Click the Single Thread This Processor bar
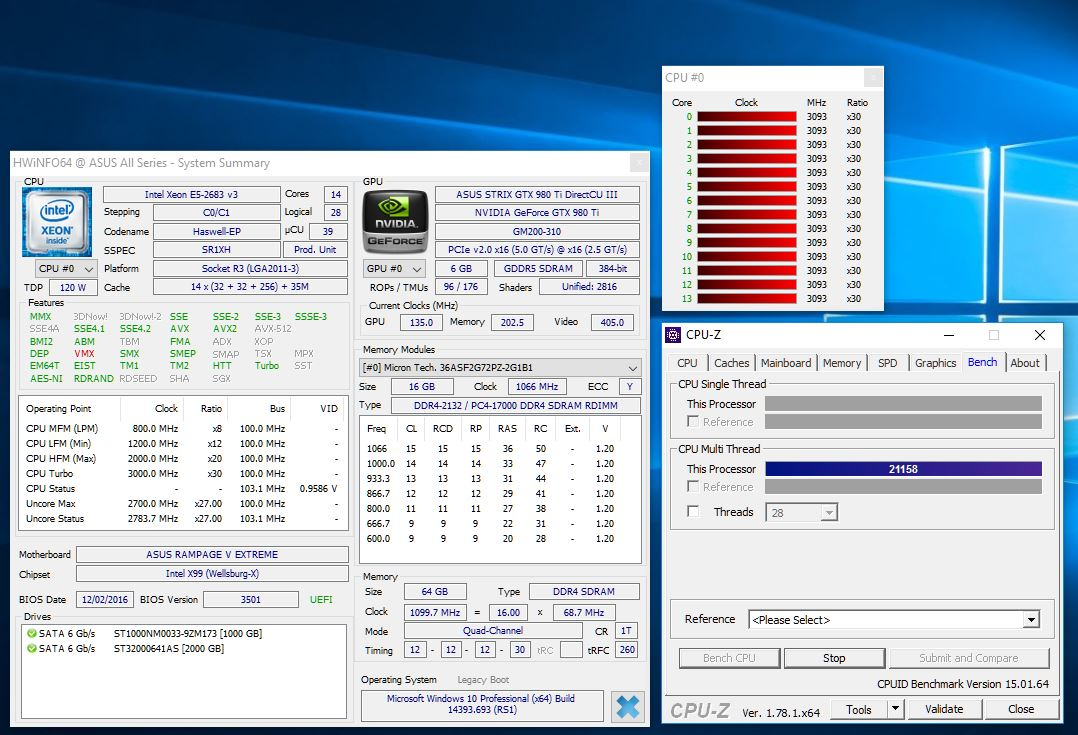Image resolution: width=1078 pixels, height=735 pixels. (903, 404)
